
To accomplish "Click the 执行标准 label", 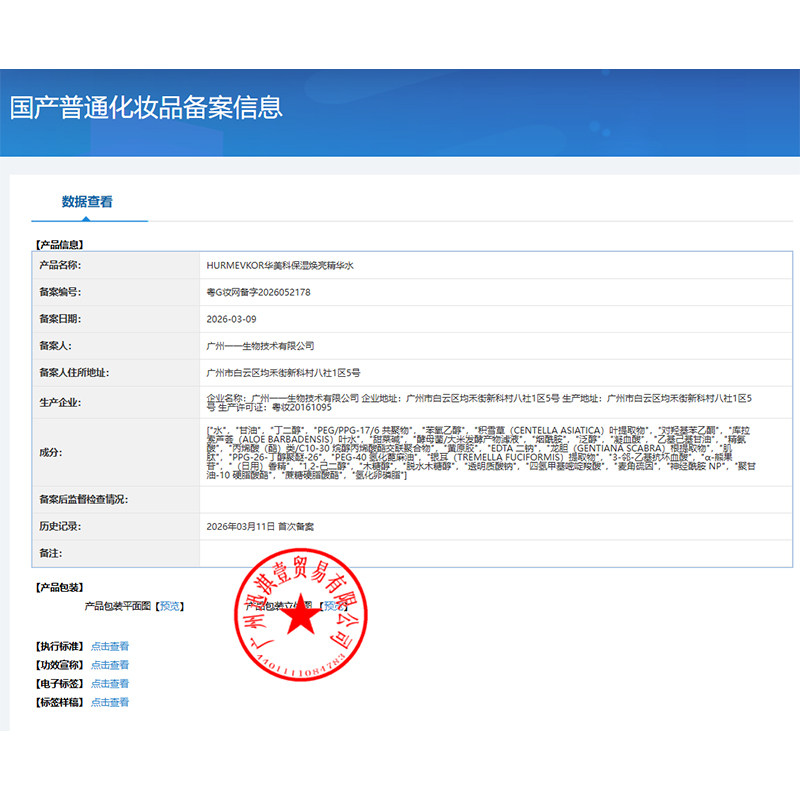I will 59,646.
